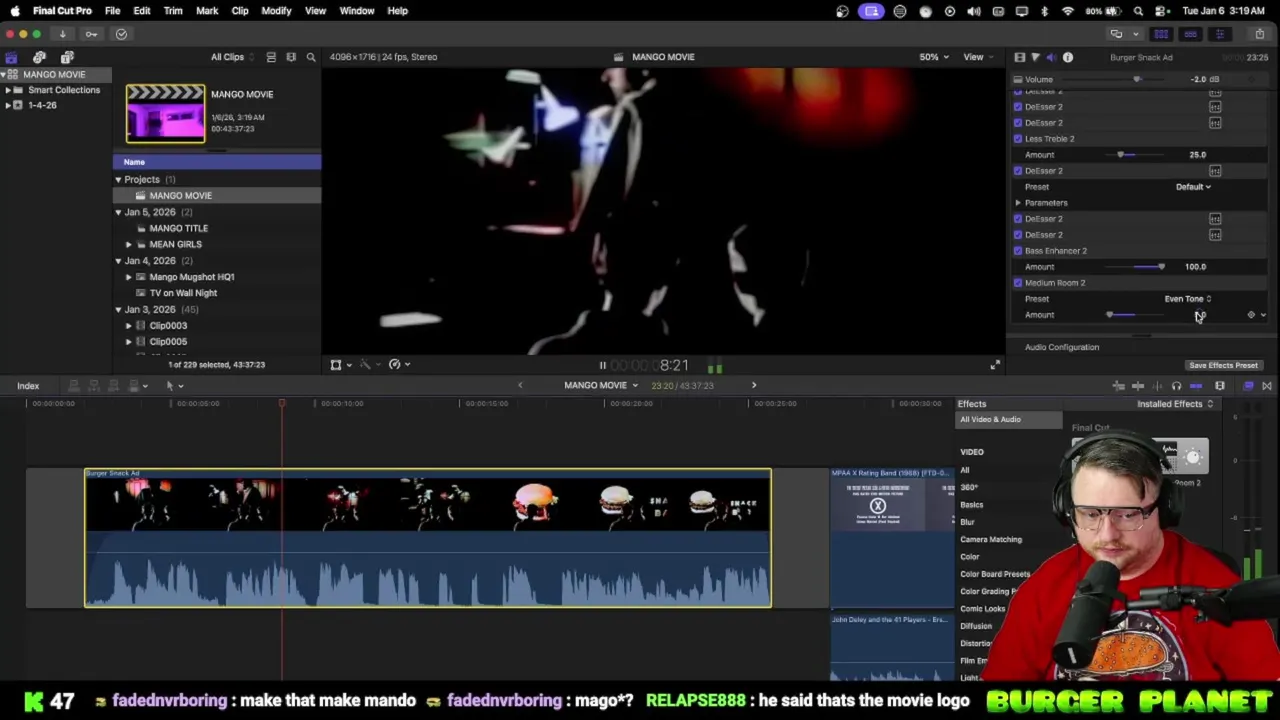Image resolution: width=1280 pixels, height=720 pixels.
Task: Click the timeline Index button
Action: (28, 386)
